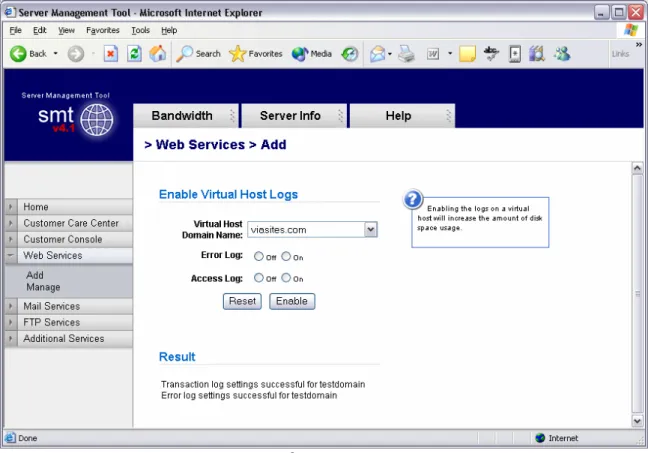Click the Refresh page icon
This screenshot has width=648, height=453.
coord(134,54)
